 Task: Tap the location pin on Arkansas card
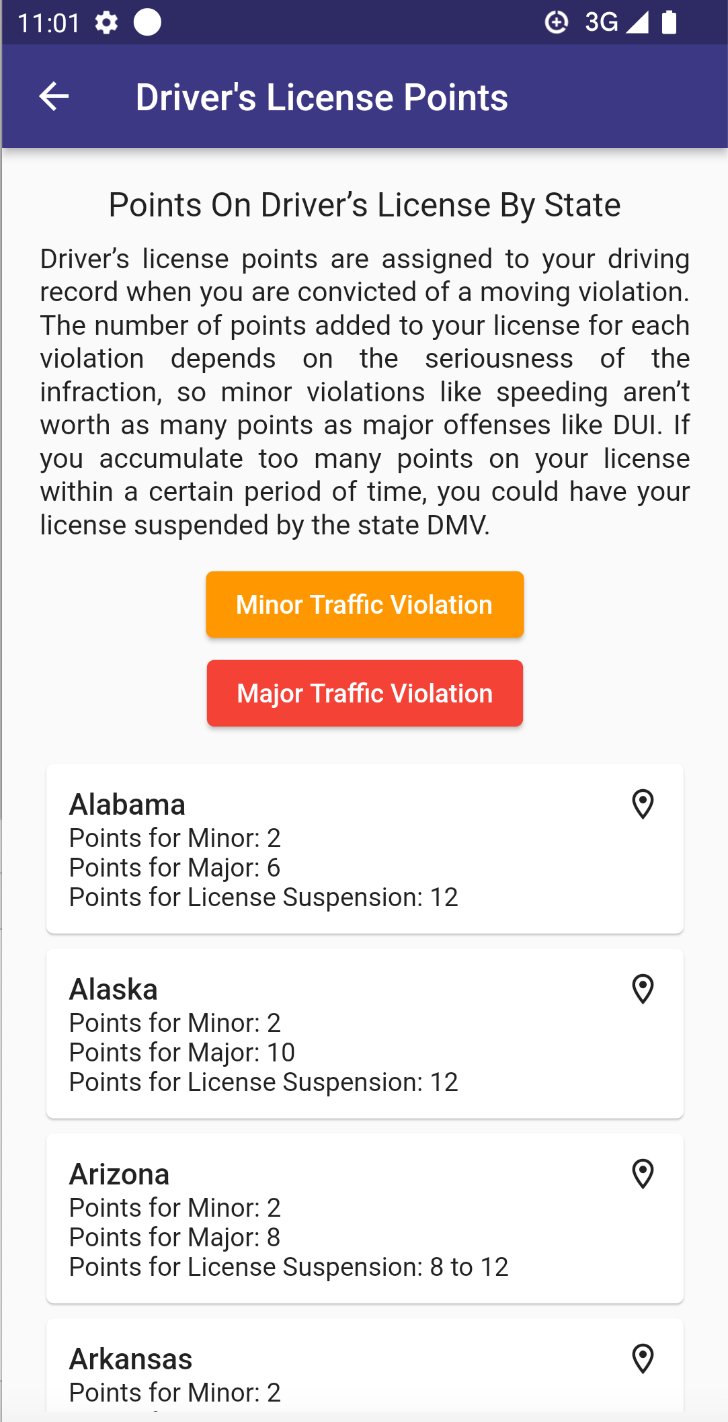coord(643,1359)
